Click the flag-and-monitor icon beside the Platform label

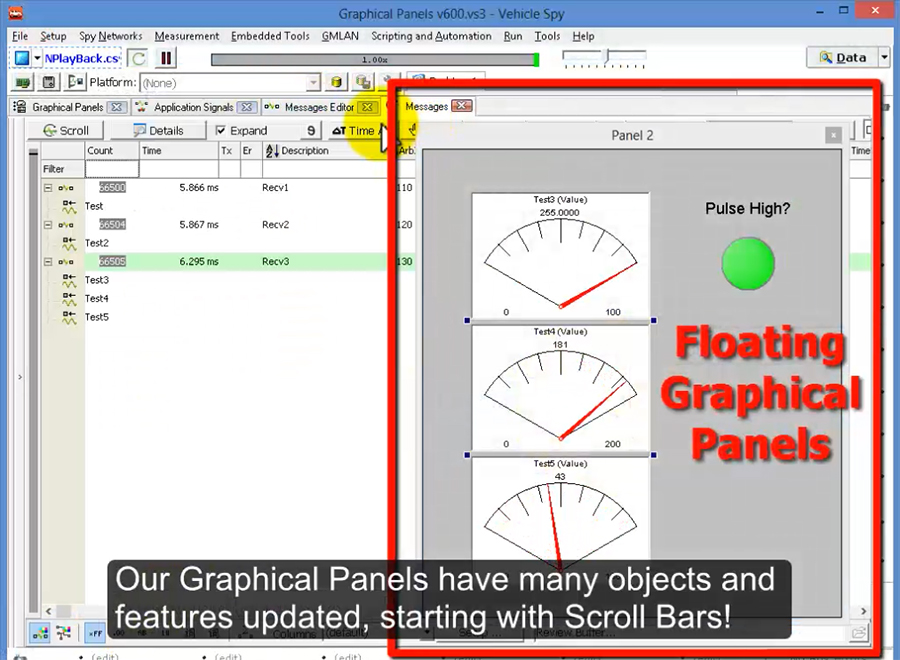pyautogui.click(x=75, y=83)
